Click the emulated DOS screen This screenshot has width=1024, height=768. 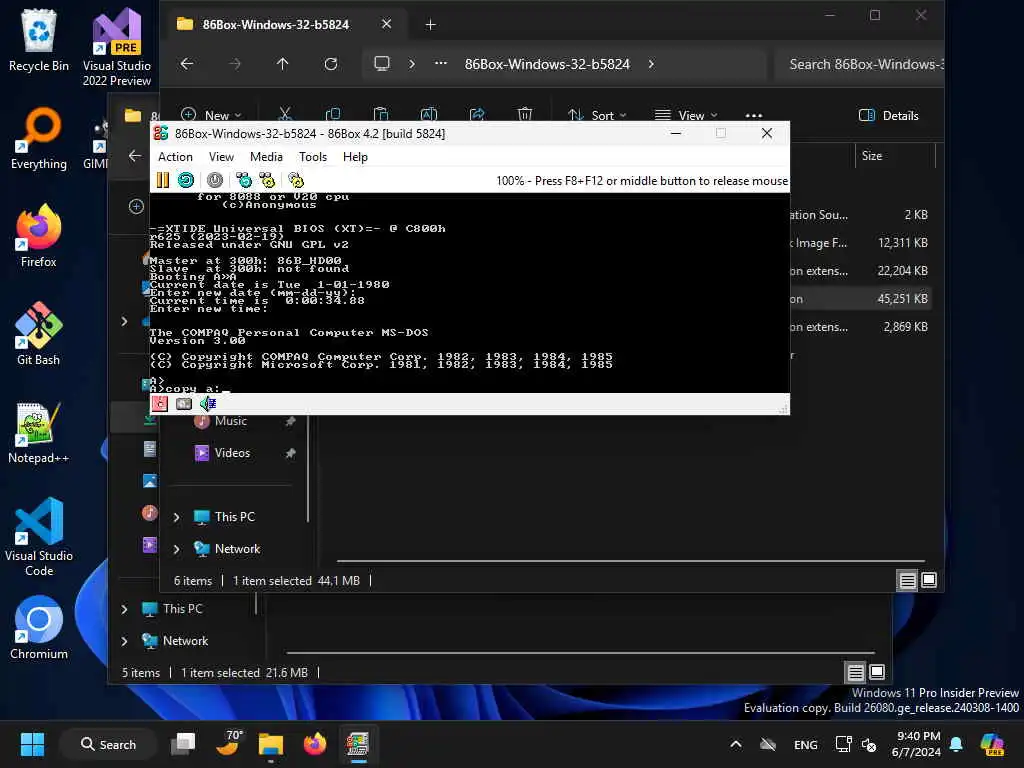point(470,293)
